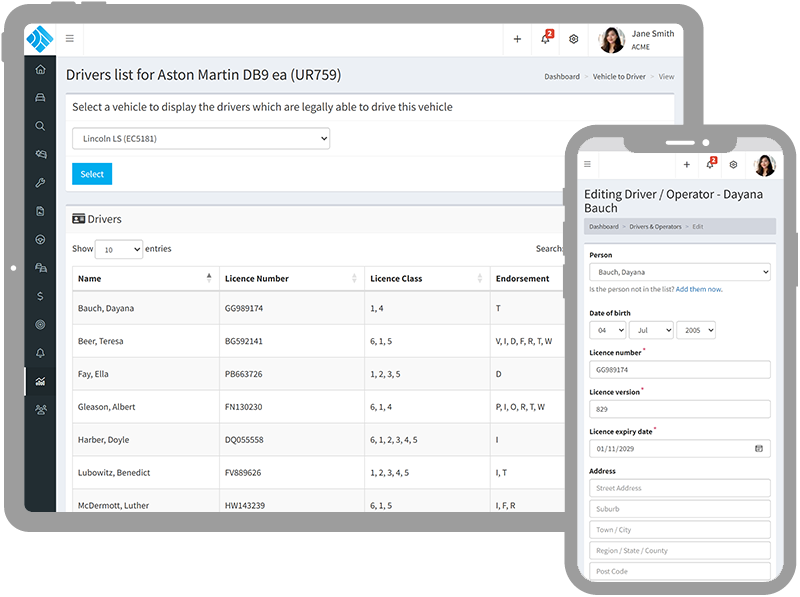Open the document file sidebar icon
800x597 pixels.
[x=40, y=211]
